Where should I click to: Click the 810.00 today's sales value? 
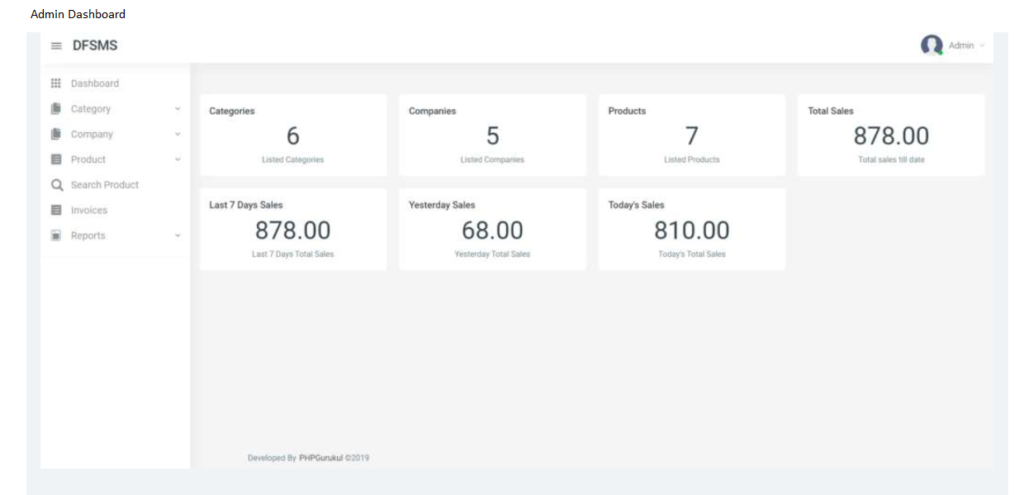692,231
